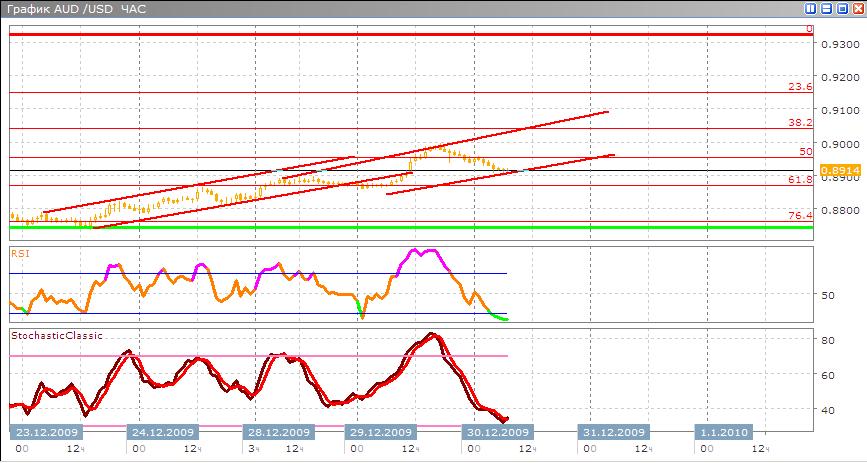Viewport: 867px width, 463px height.
Task: Click the green horizontal support line
Action: pos(400,227)
